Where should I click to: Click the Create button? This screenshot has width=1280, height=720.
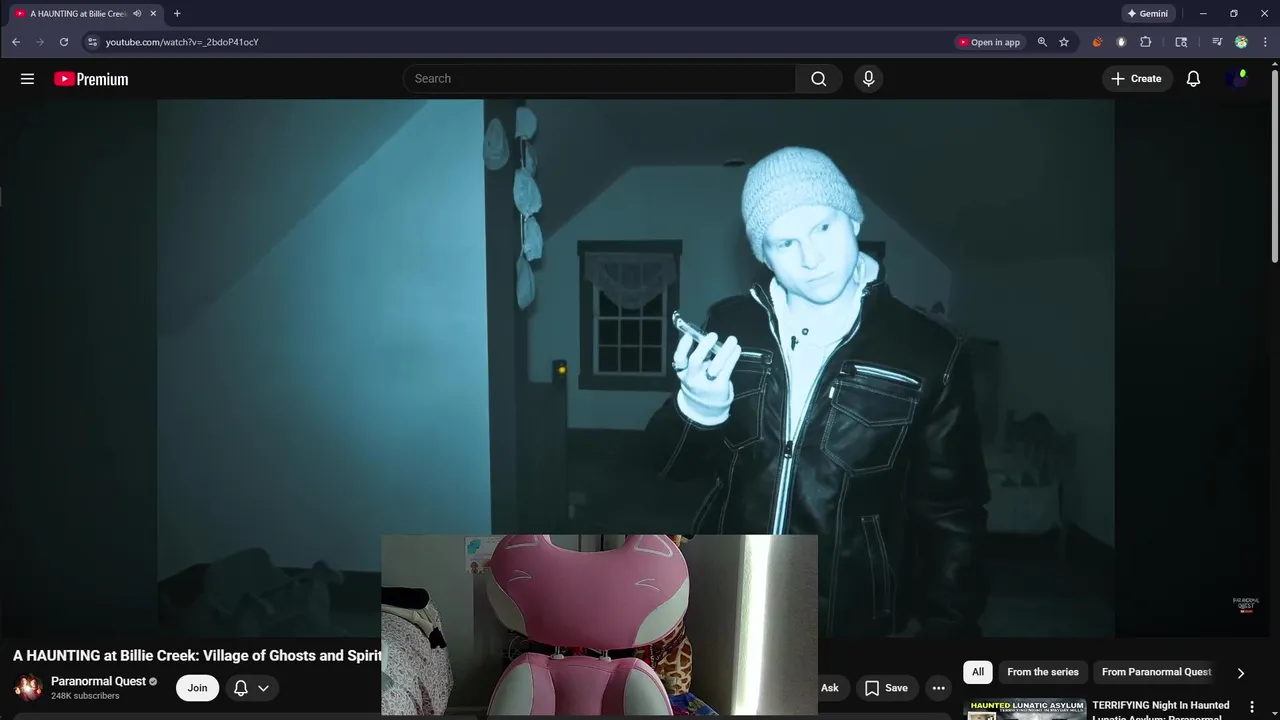point(1136,79)
